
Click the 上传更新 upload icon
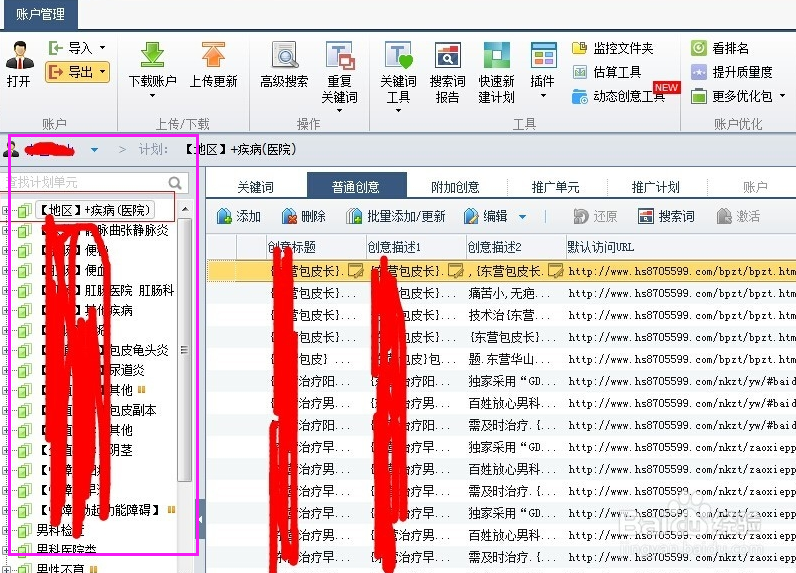213,56
